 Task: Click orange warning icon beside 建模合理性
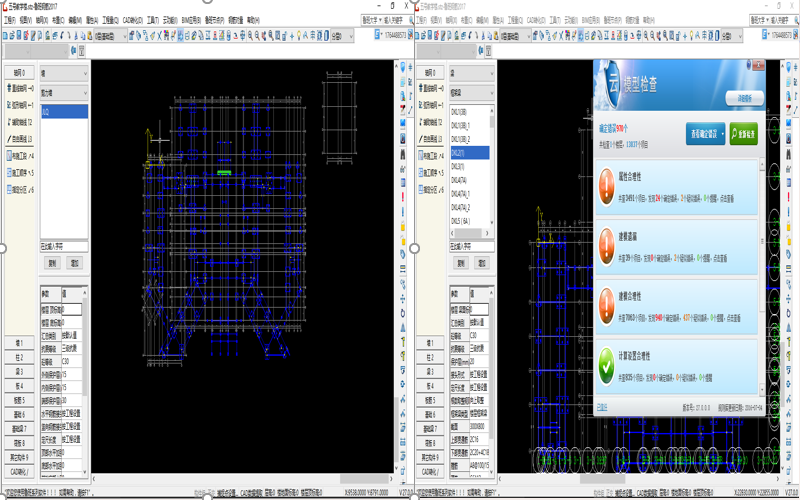point(606,306)
